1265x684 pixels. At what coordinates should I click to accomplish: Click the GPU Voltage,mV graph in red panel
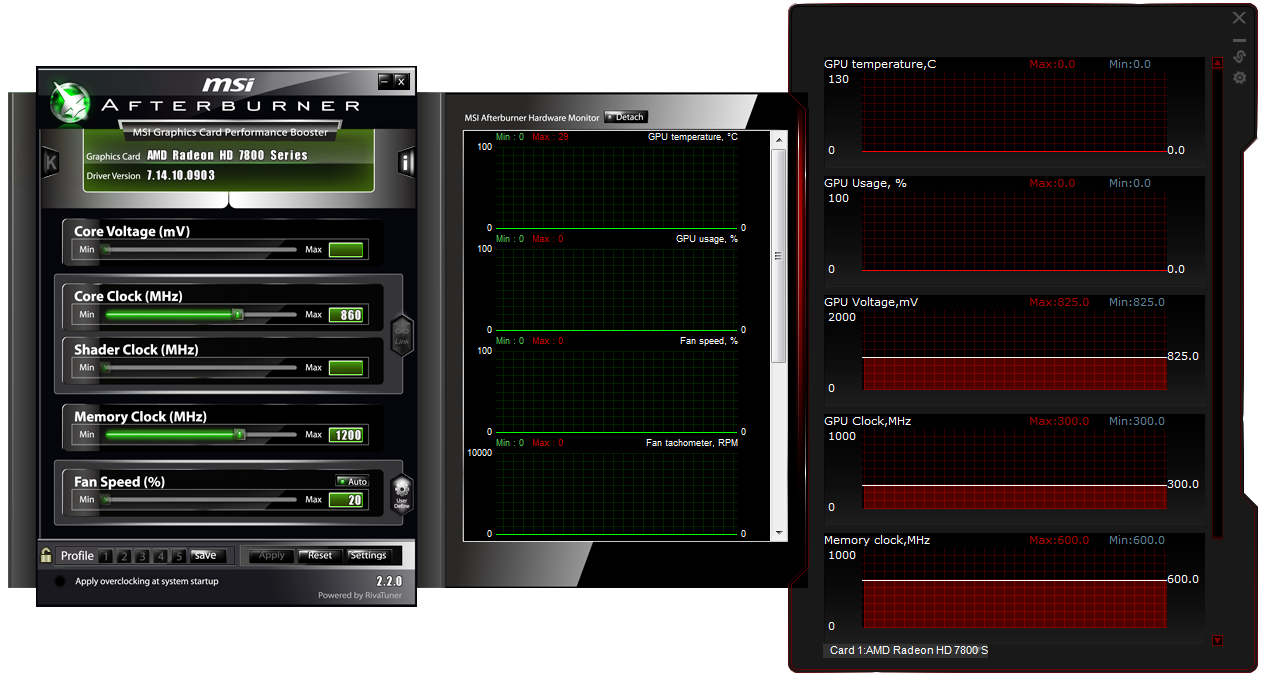[x=1014, y=349]
